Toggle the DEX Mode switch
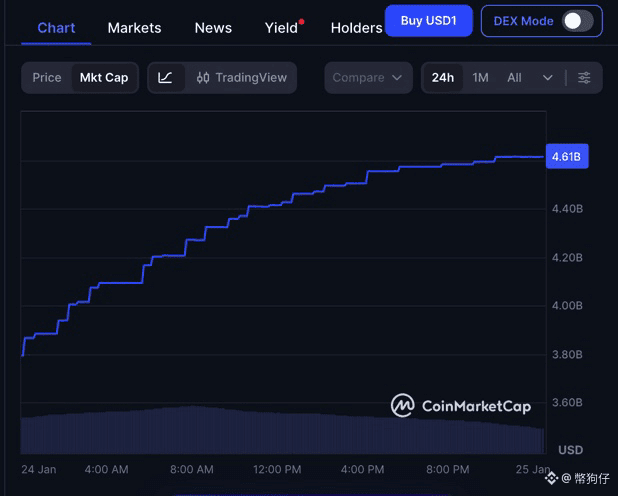 coord(576,21)
